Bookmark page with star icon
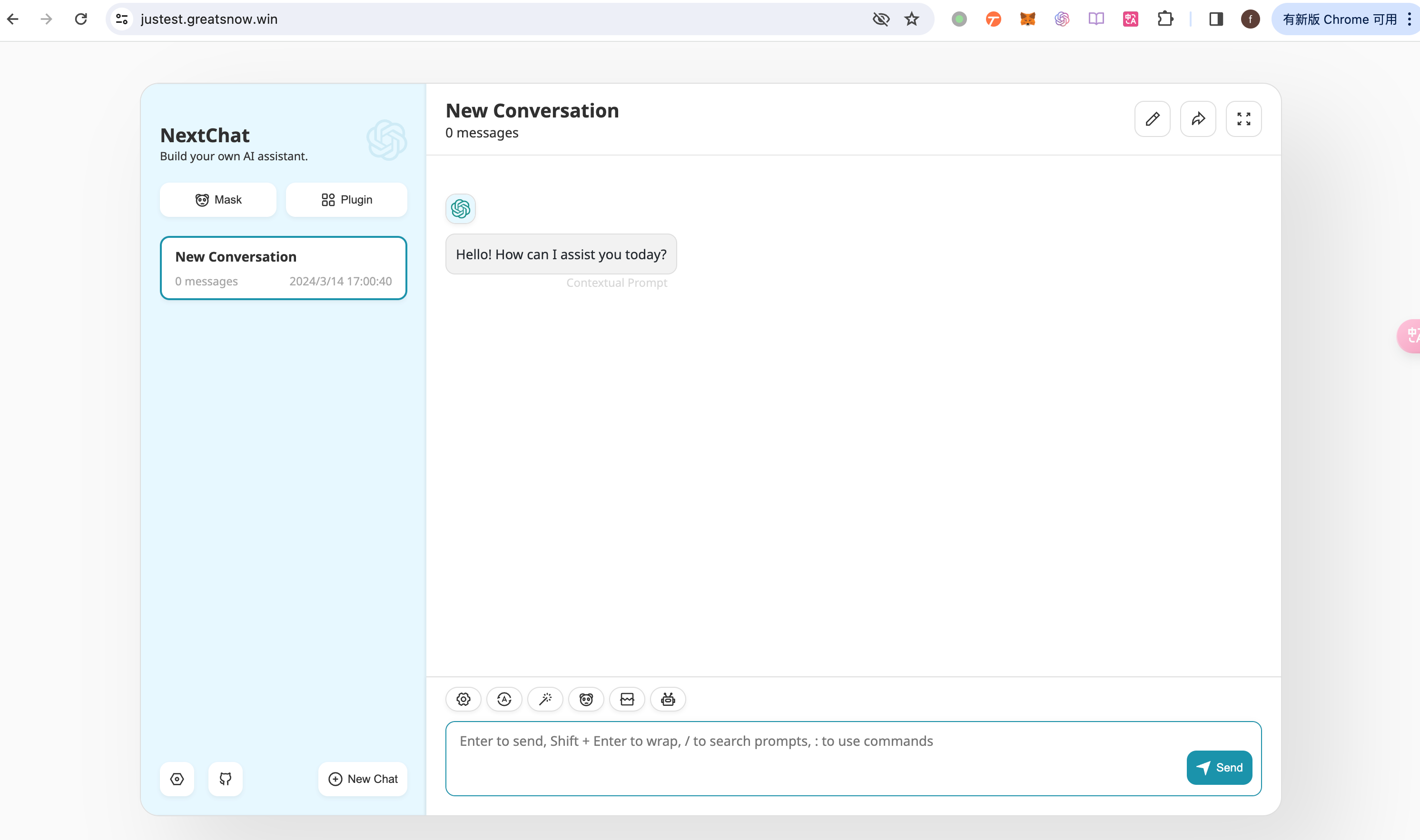 [x=912, y=19]
